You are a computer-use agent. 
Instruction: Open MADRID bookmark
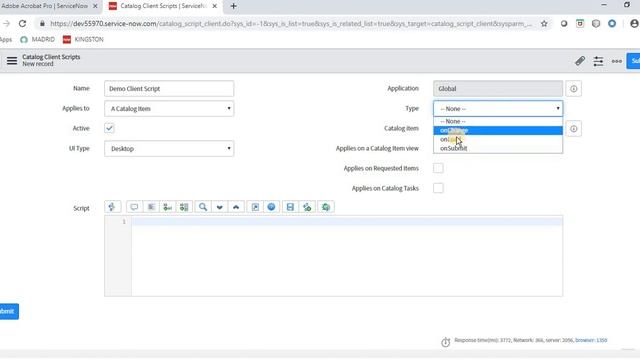(x=38, y=39)
